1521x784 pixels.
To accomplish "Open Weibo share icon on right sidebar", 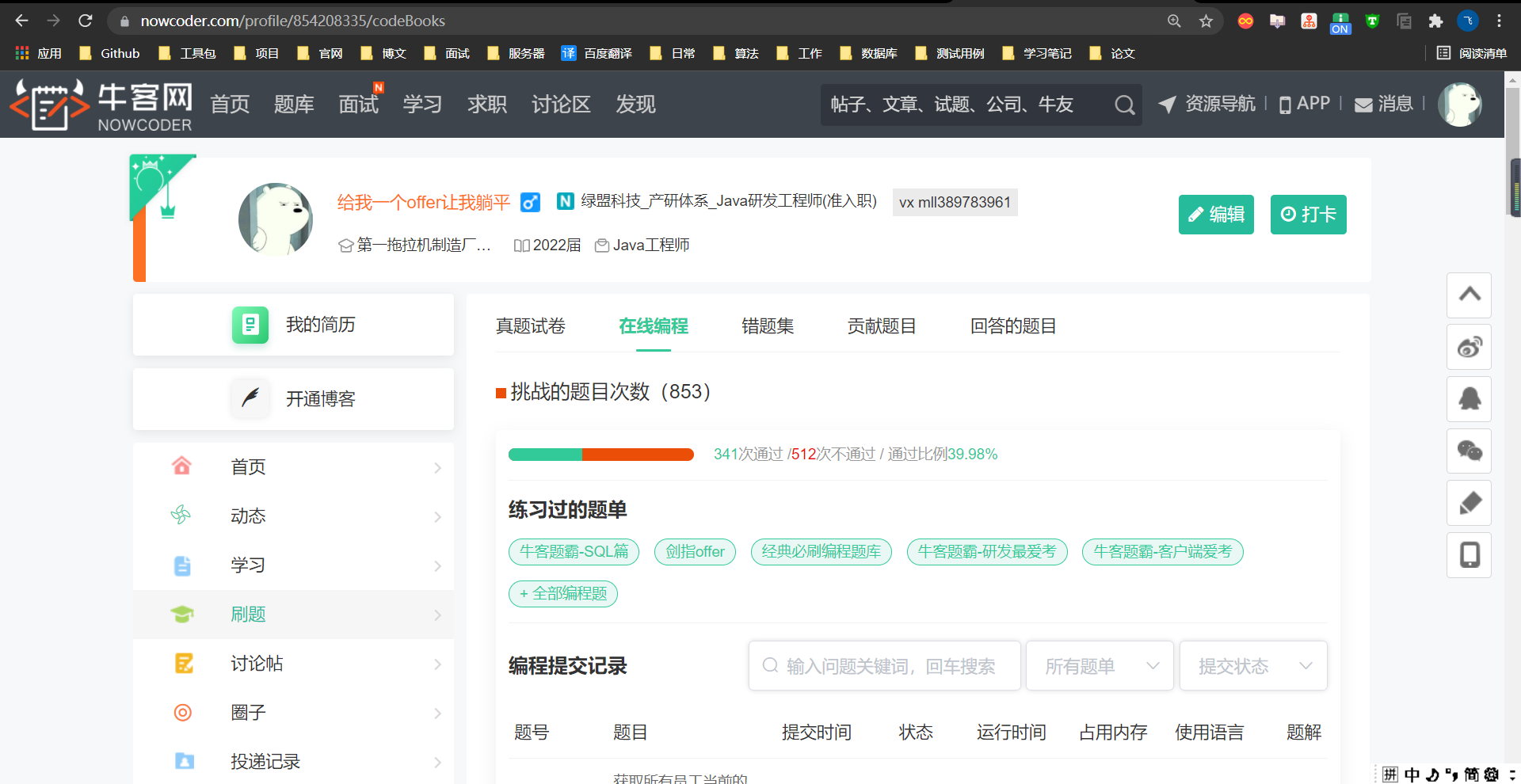I will (x=1469, y=347).
